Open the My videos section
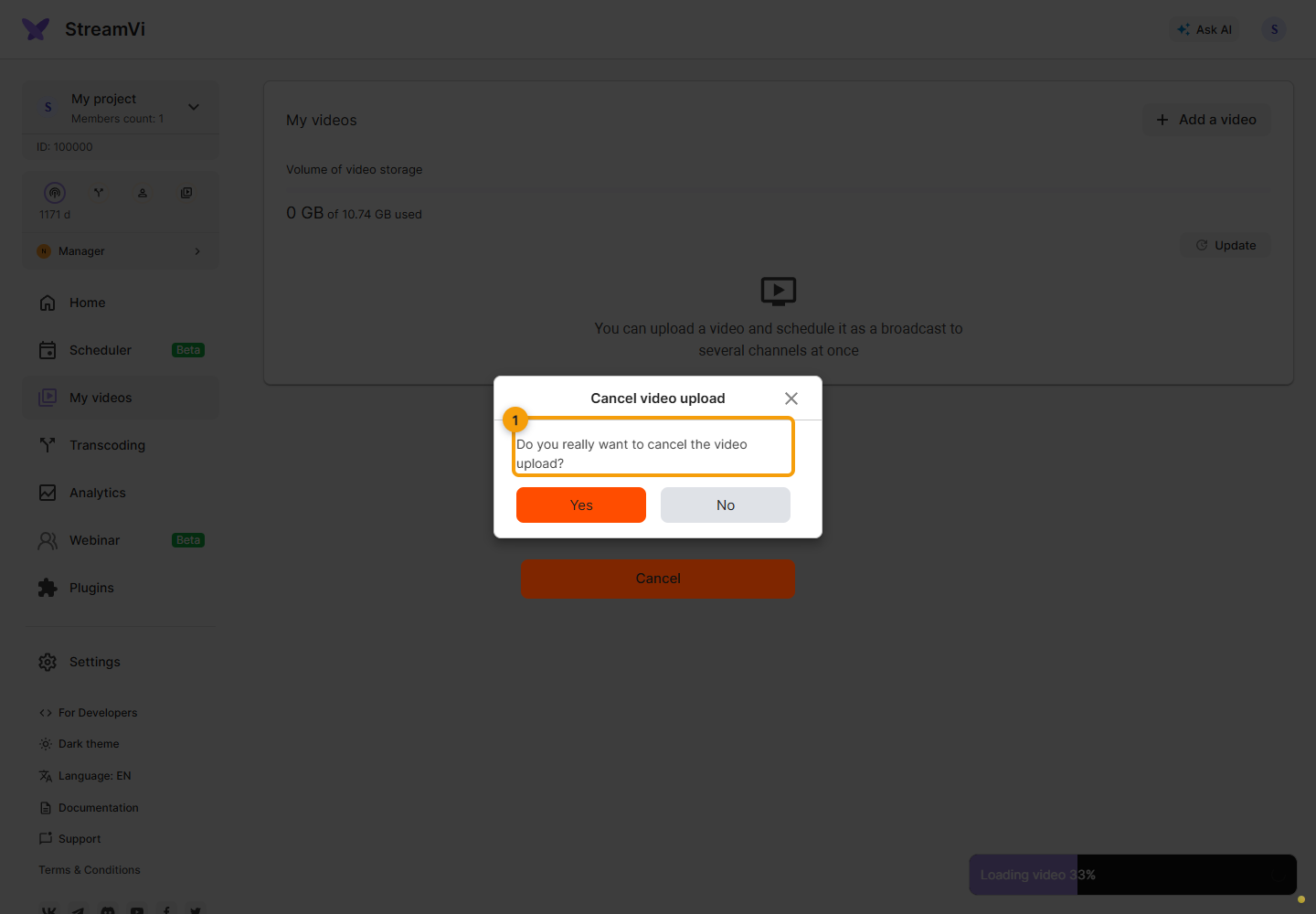 (121, 398)
